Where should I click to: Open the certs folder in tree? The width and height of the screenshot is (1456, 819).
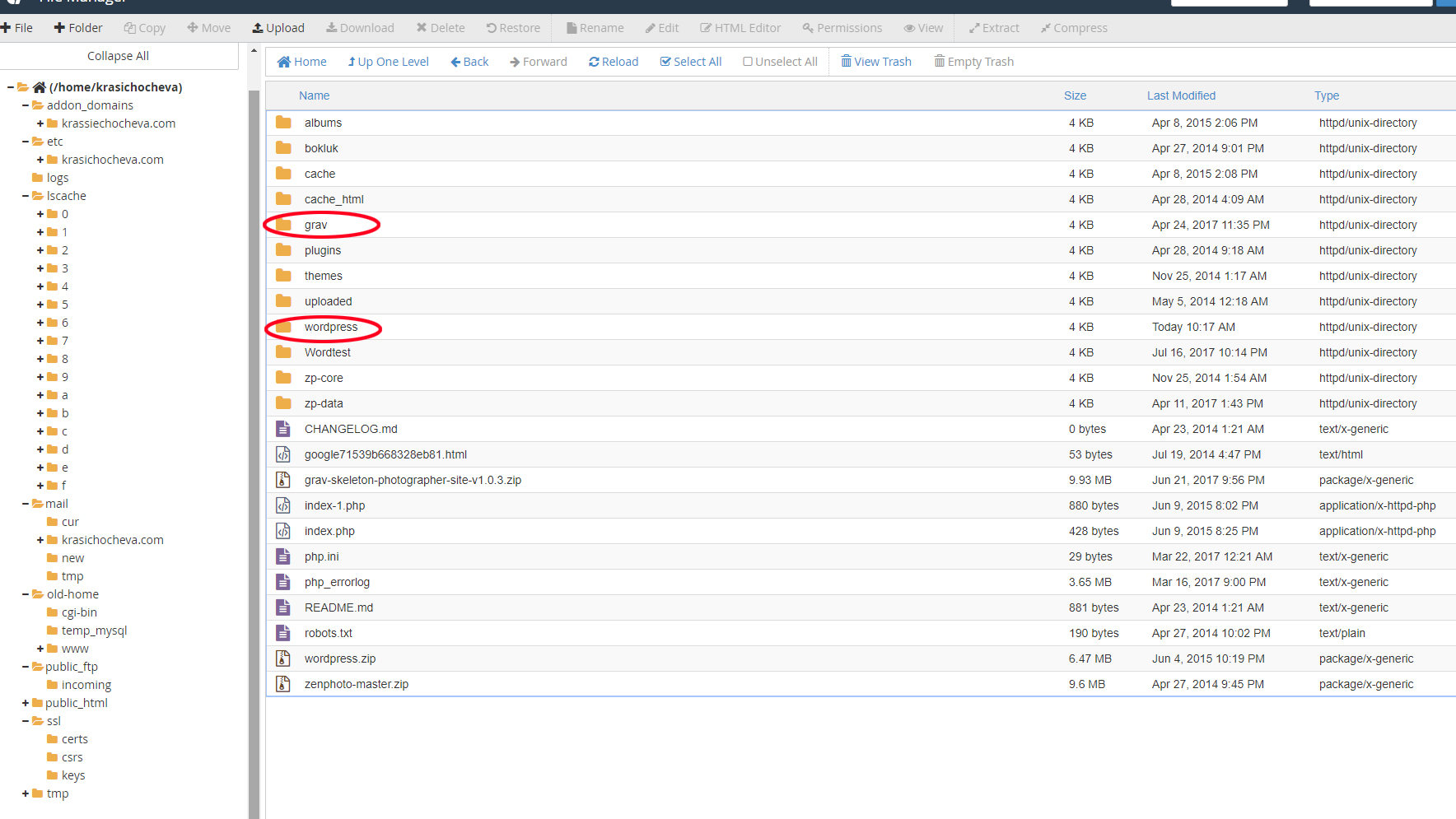point(68,739)
